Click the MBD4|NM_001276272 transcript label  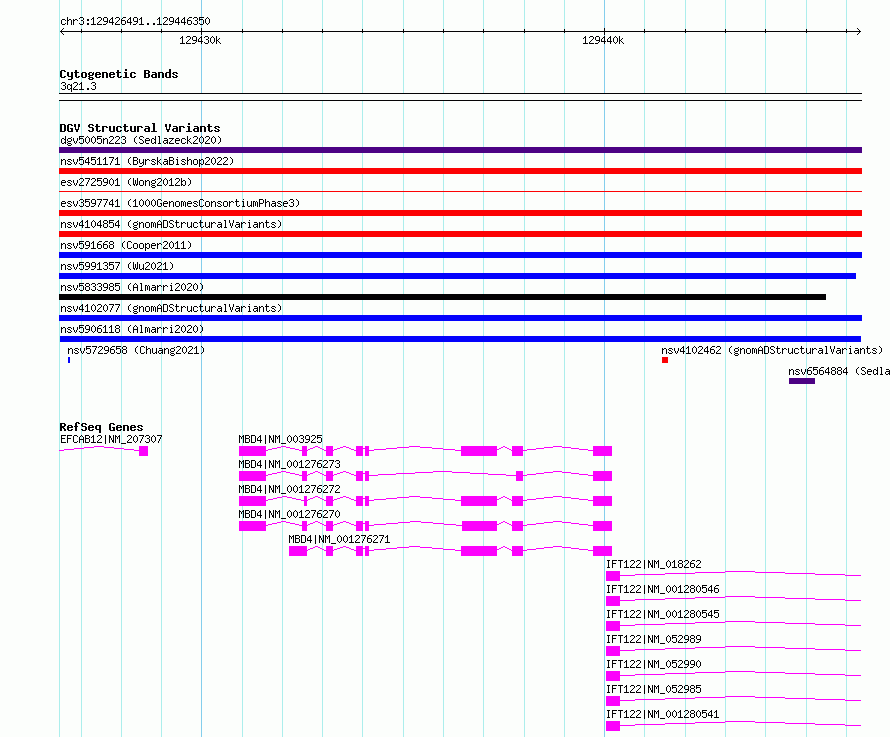tap(289, 489)
